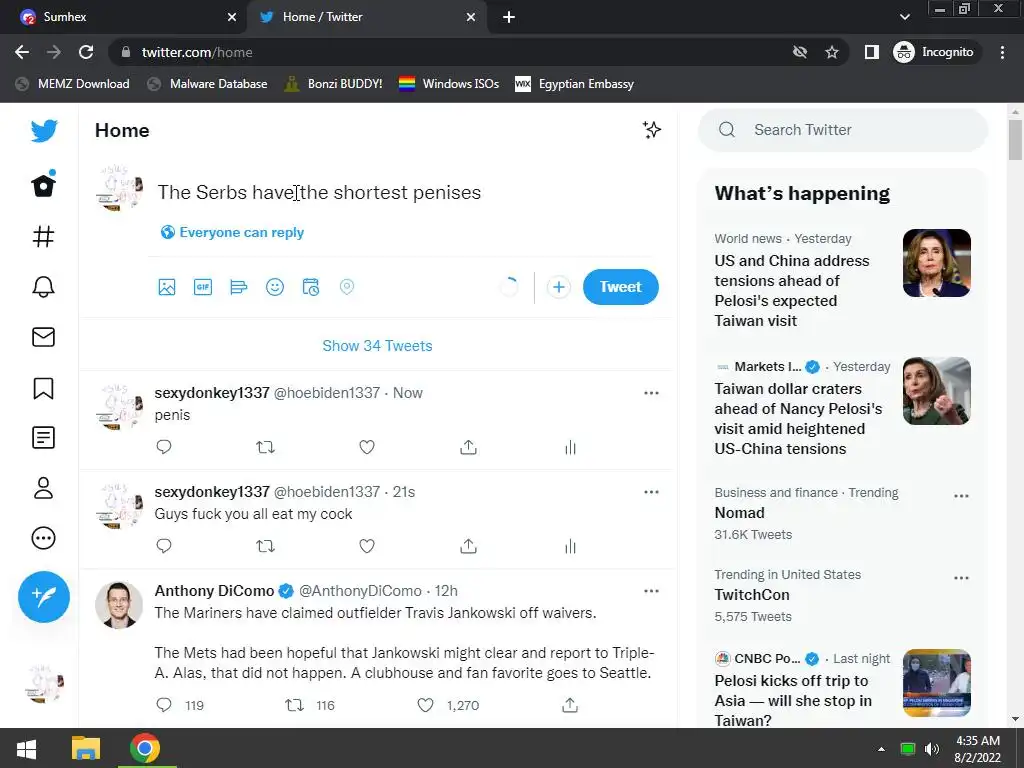Open the More circle icon in sidebar
This screenshot has width=1024, height=768.
44,538
